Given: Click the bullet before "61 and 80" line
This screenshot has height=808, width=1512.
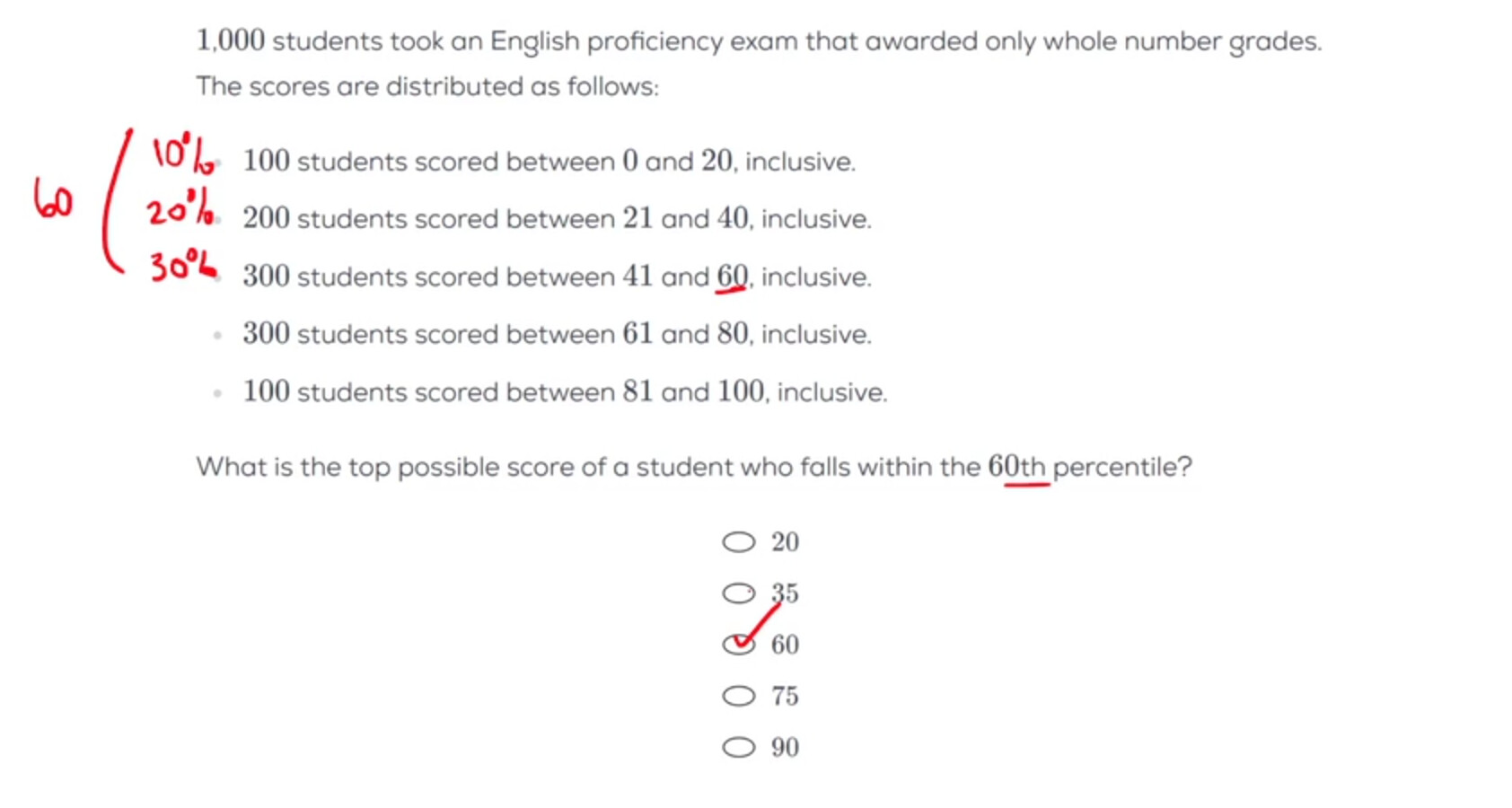Looking at the screenshot, I should tap(217, 336).
